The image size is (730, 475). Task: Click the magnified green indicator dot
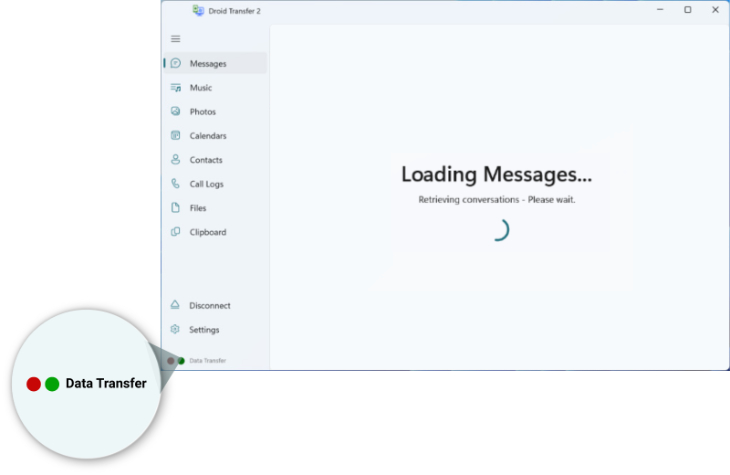coord(52,384)
